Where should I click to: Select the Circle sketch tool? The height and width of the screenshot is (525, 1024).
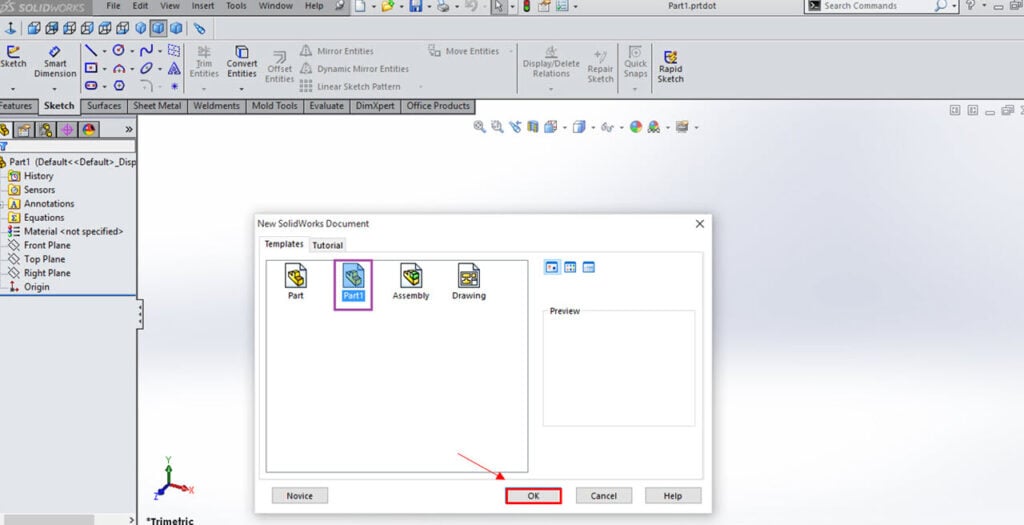[118, 50]
